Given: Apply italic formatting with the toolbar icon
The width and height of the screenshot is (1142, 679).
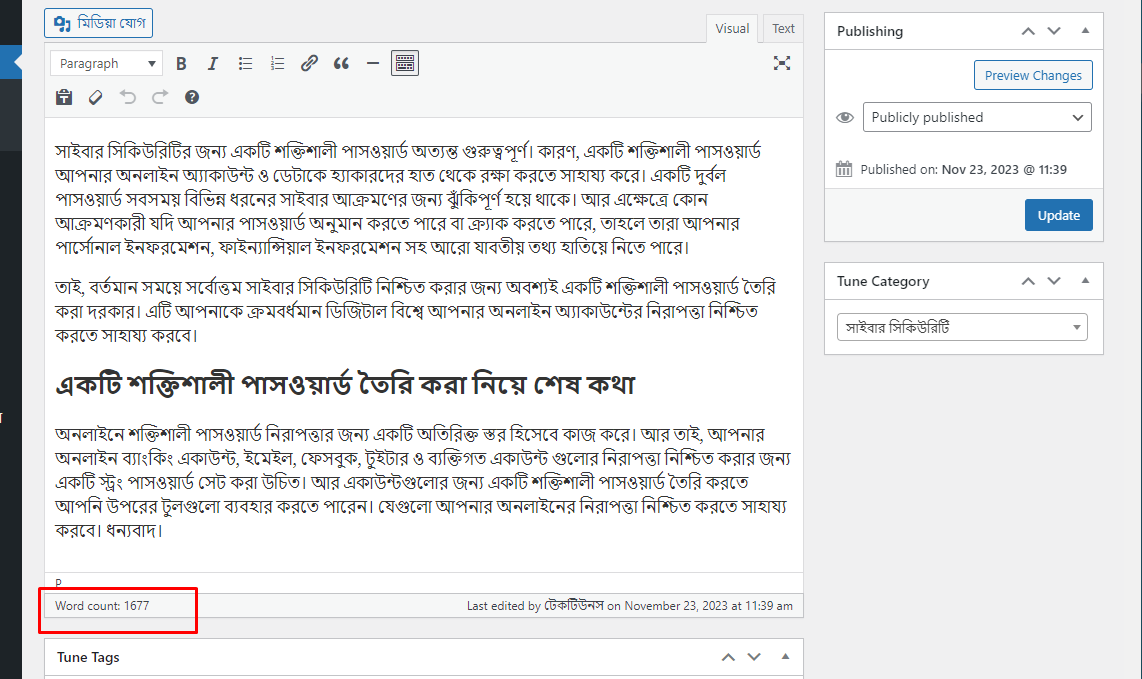Looking at the screenshot, I should click(213, 63).
